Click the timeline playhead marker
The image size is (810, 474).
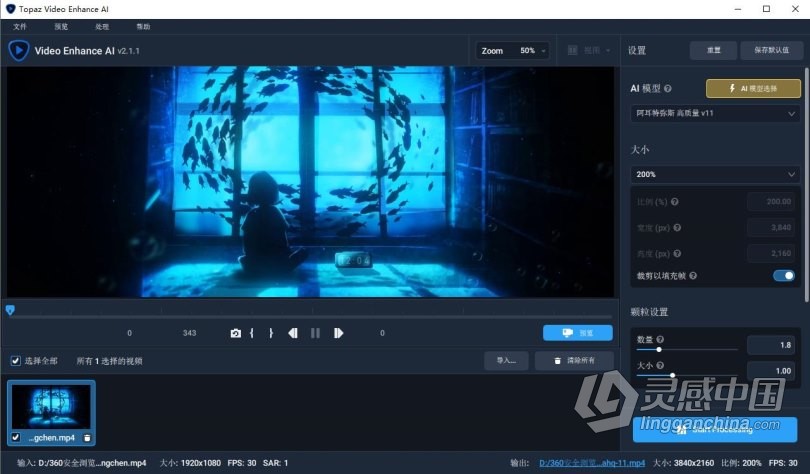[10, 310]
